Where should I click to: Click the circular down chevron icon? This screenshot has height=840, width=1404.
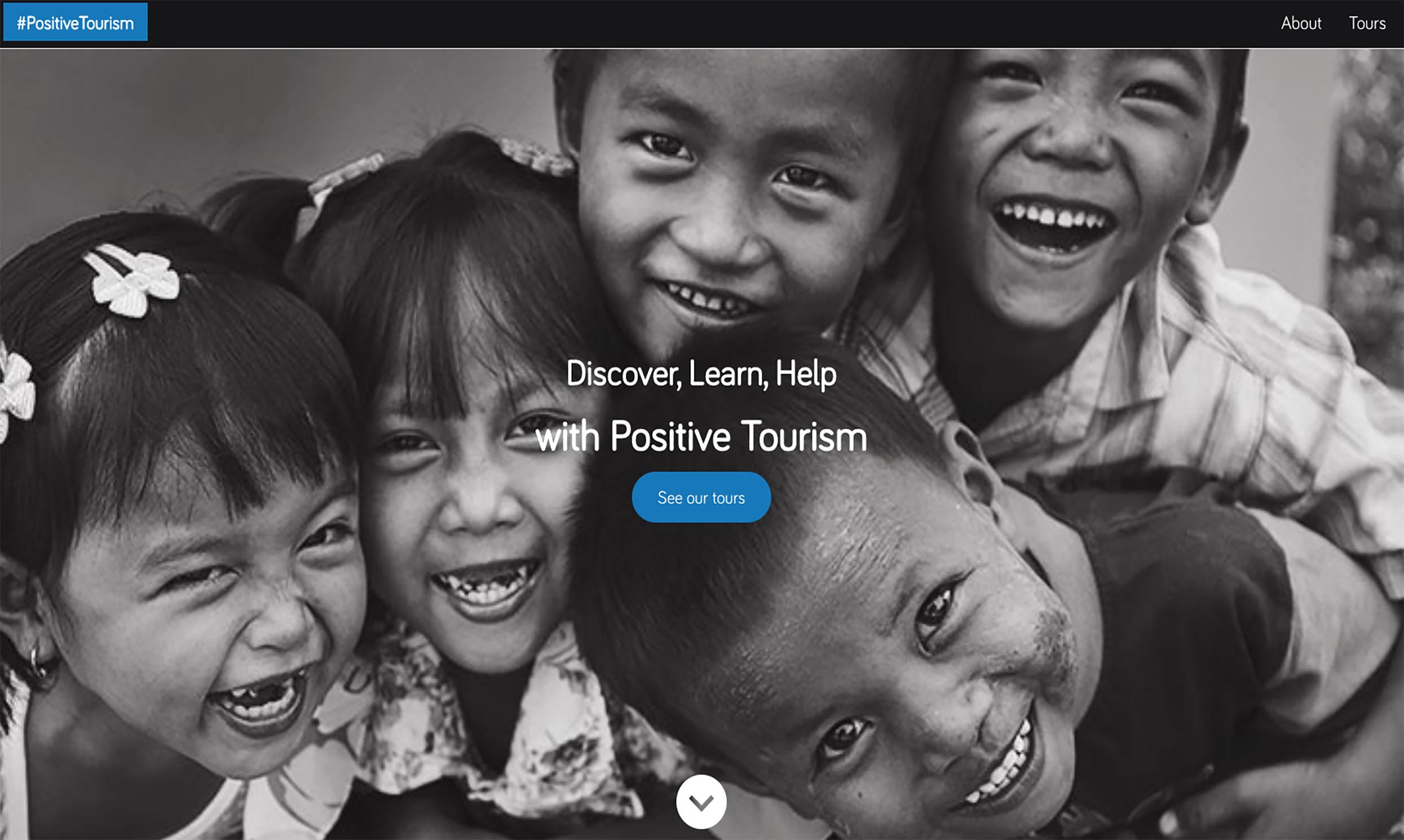(x=701, y=802)
